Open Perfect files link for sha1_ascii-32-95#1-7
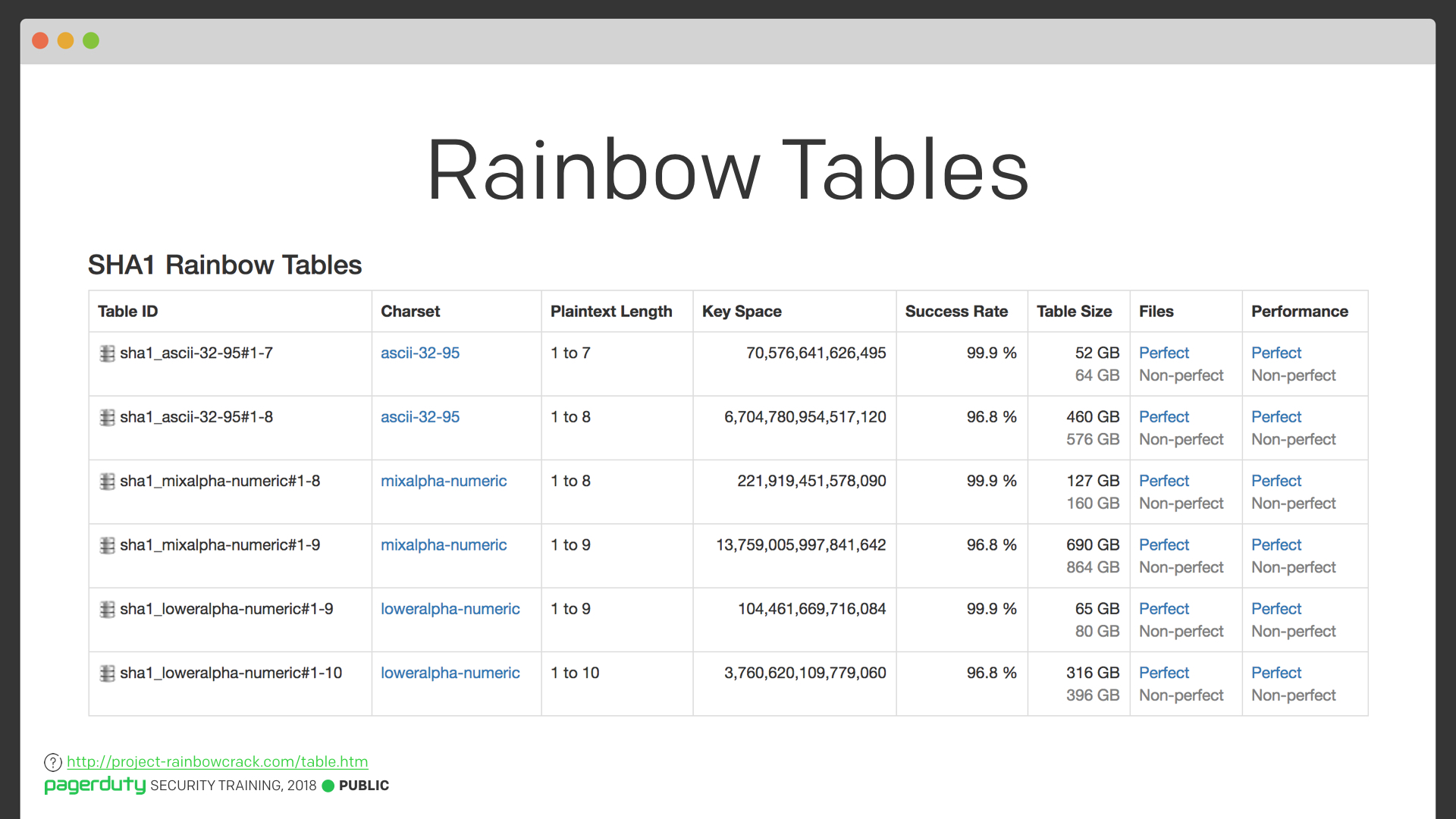1456x819 pixels. click(1164, 353)
